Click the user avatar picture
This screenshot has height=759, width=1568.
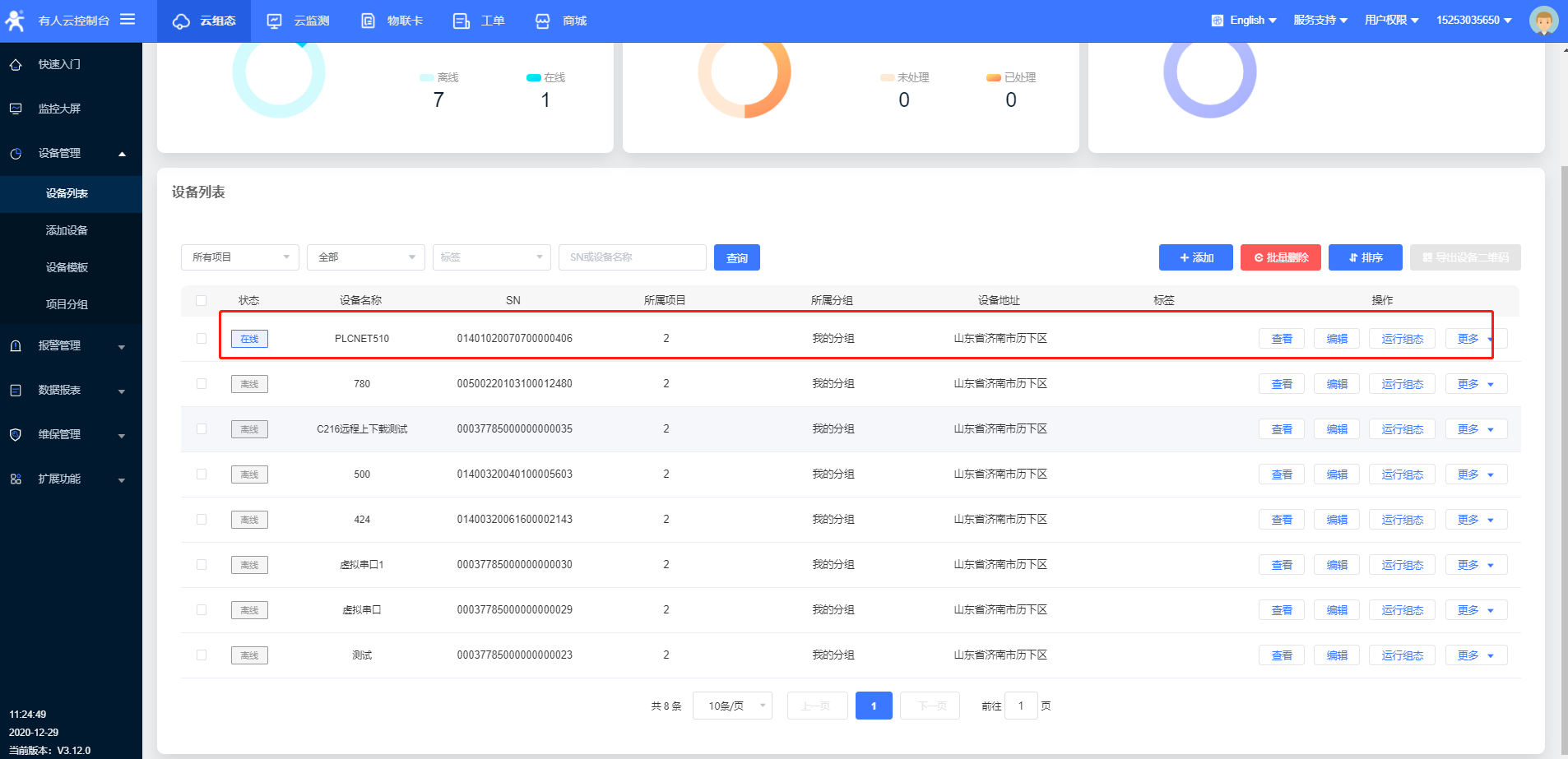point(1543,21)
